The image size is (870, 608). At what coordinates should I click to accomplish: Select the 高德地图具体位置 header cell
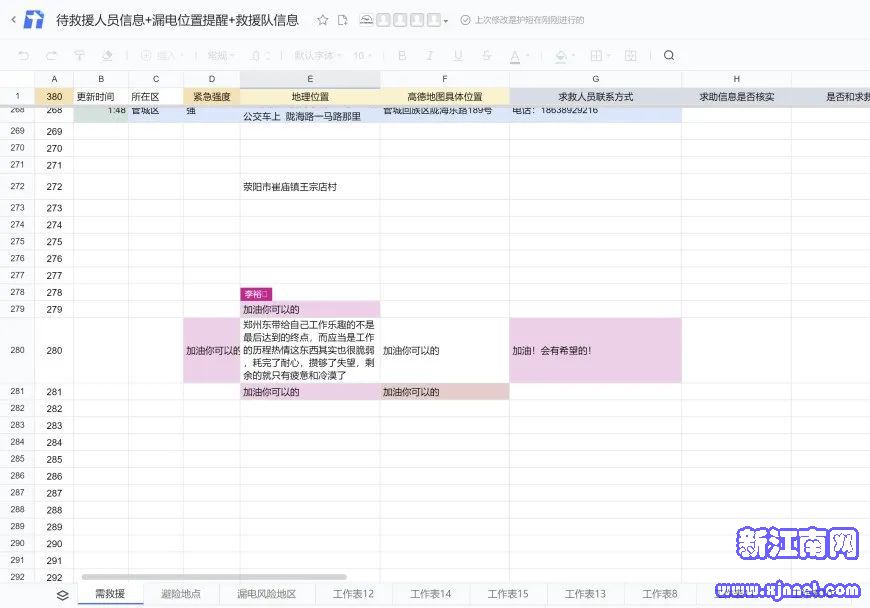[x=444, y=97]
